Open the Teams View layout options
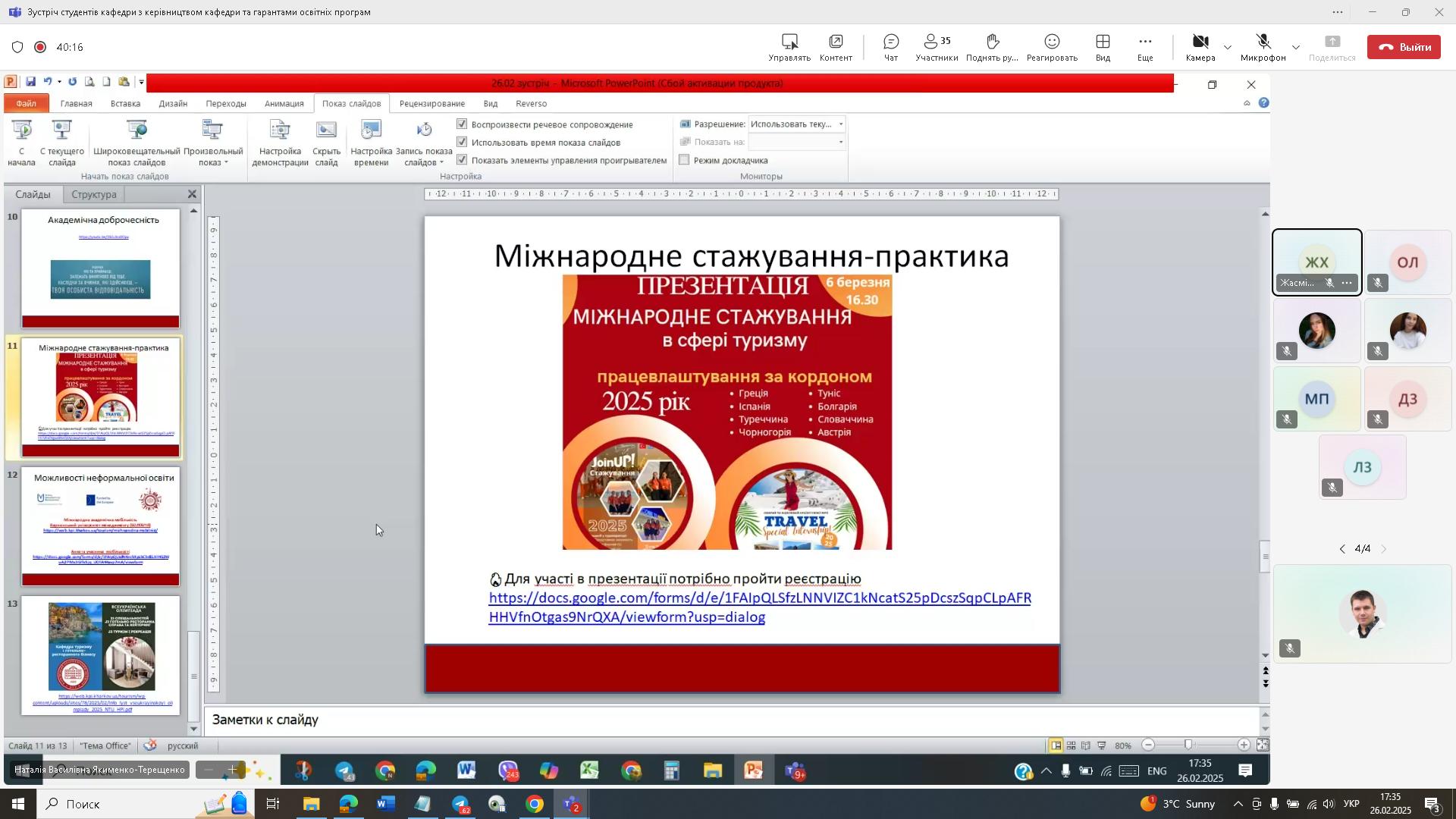Screen dimensions: 1456x819 (1102, 47)
